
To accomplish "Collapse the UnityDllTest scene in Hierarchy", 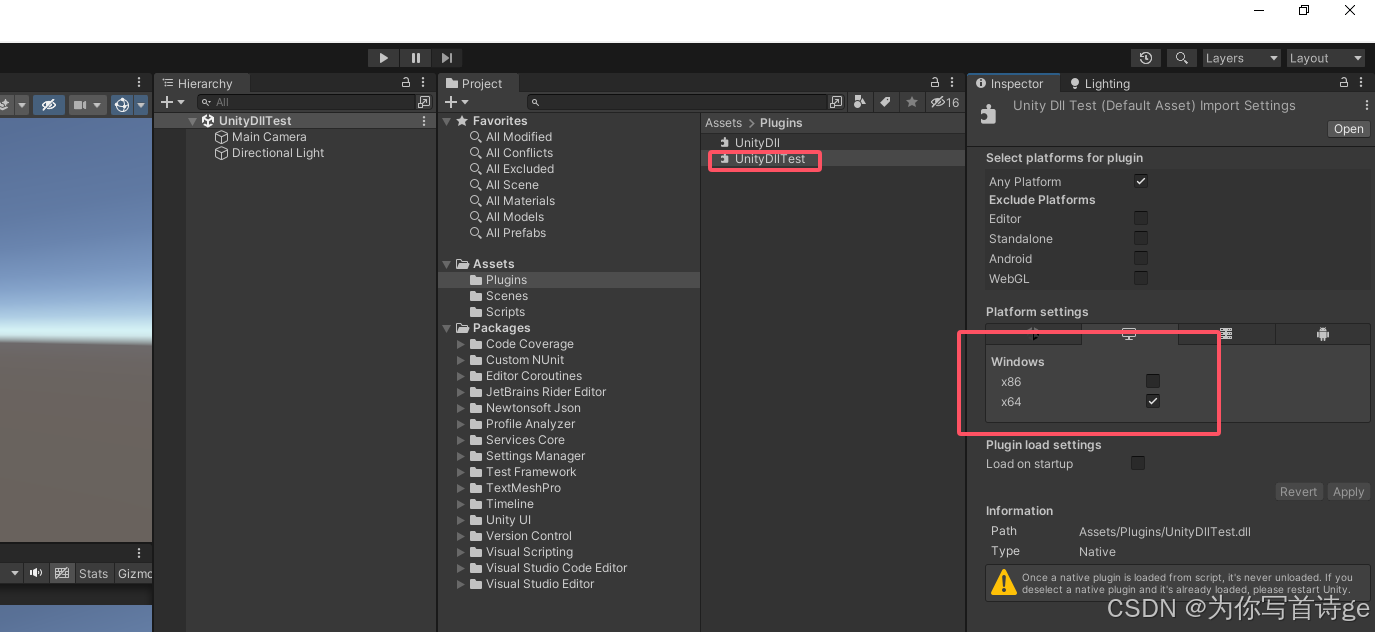I will [x=193, y=121].
